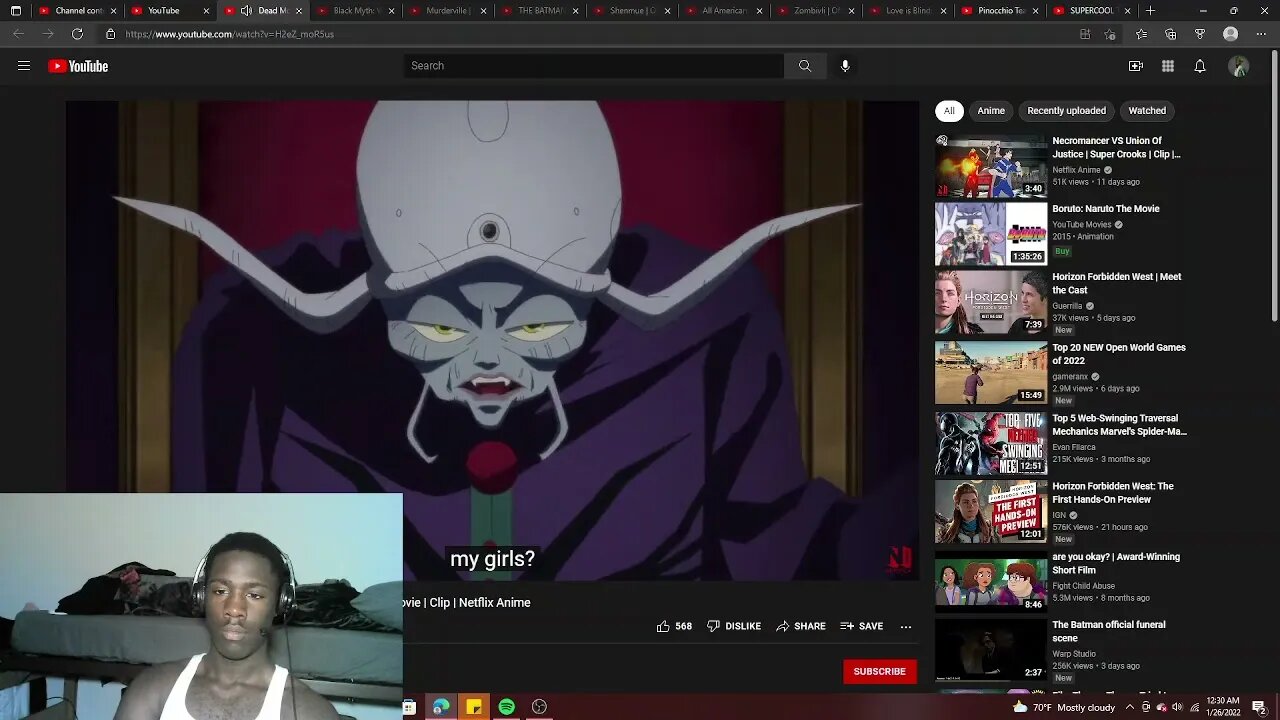
Task: Open Edge profile icon in toolbar
Action: (1231, 34)
